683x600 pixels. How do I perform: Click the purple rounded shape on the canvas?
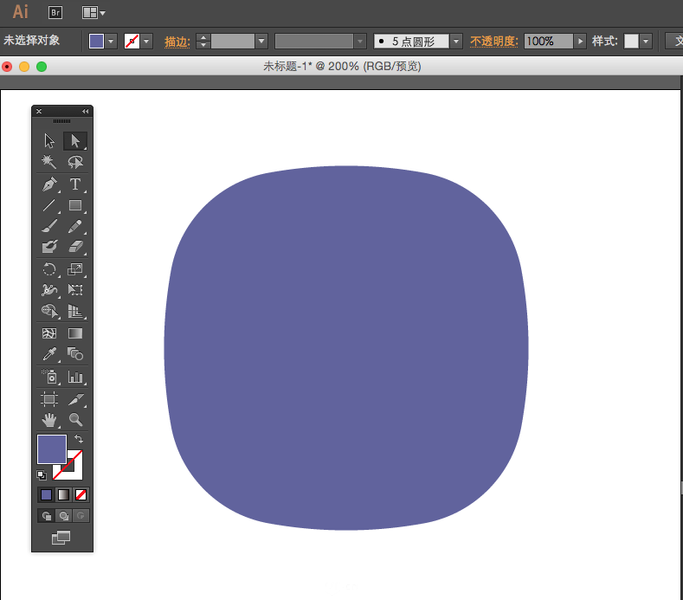(x=346, y=348)
